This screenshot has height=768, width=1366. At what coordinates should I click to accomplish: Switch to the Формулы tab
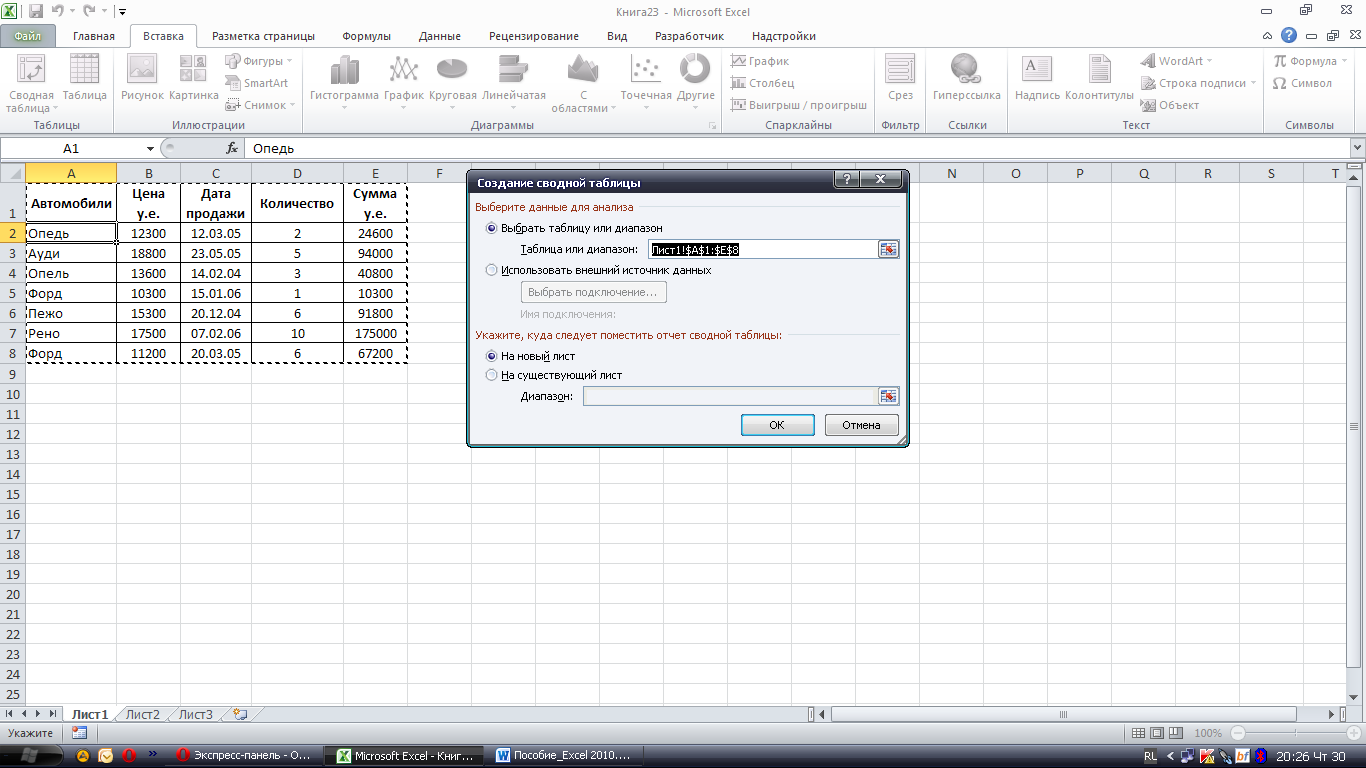click(x=367, y=36)
